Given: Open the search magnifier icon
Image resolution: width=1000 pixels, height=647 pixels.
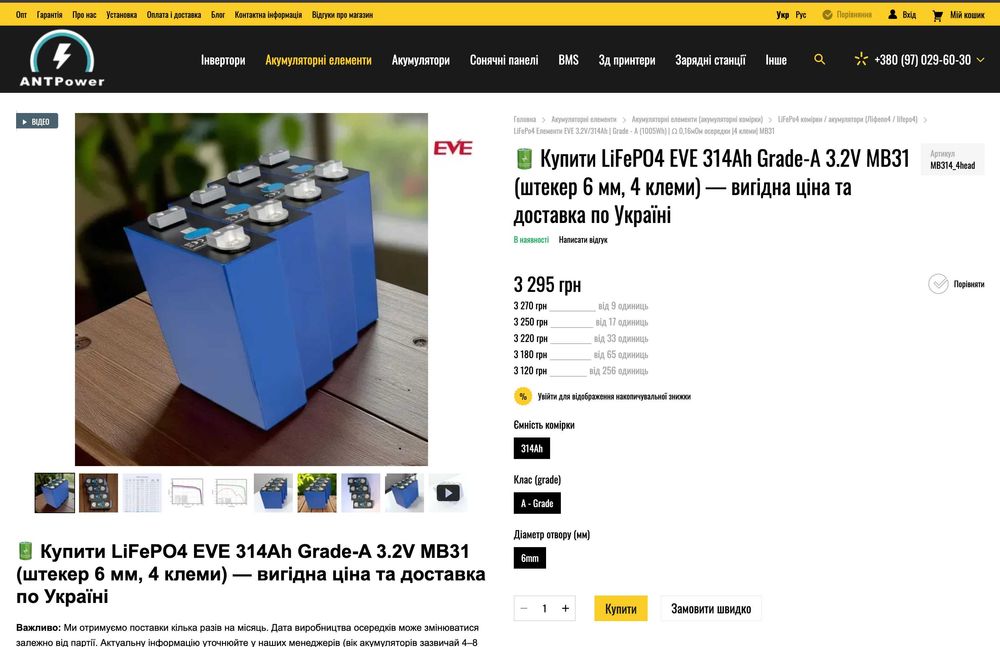Looking at the screenshot, I should pos(820,59).
